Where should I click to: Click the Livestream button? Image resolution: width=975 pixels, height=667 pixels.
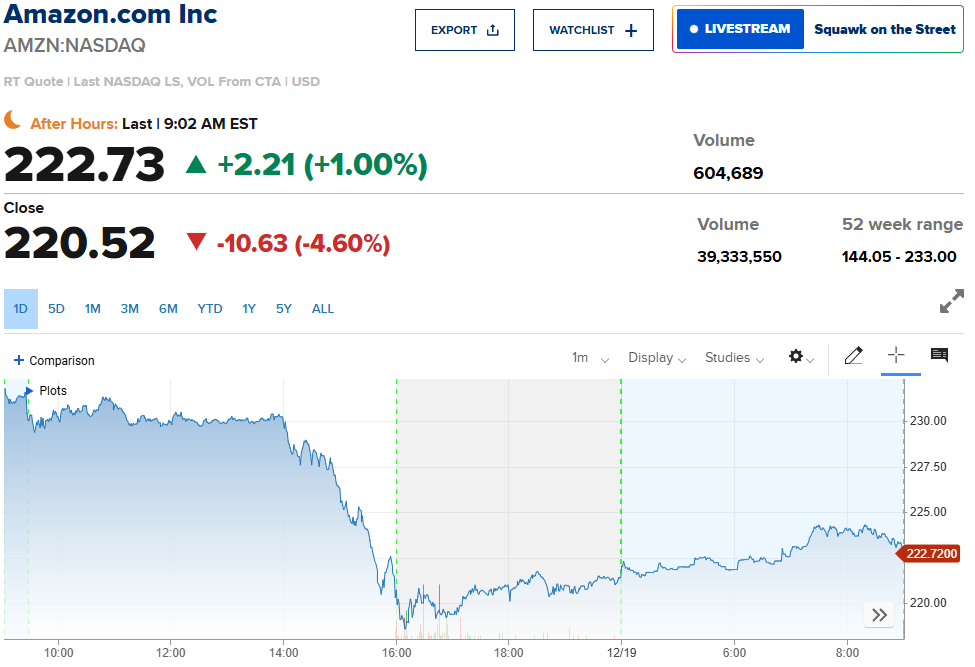(x=740, y=29)
